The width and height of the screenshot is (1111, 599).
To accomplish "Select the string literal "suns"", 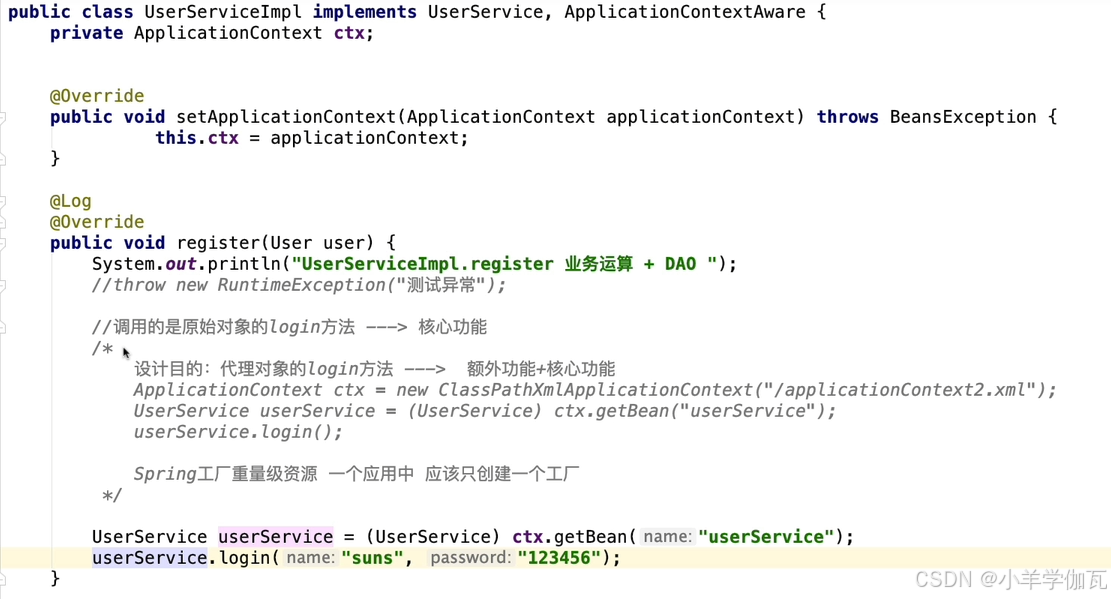I will pos(371,557).
